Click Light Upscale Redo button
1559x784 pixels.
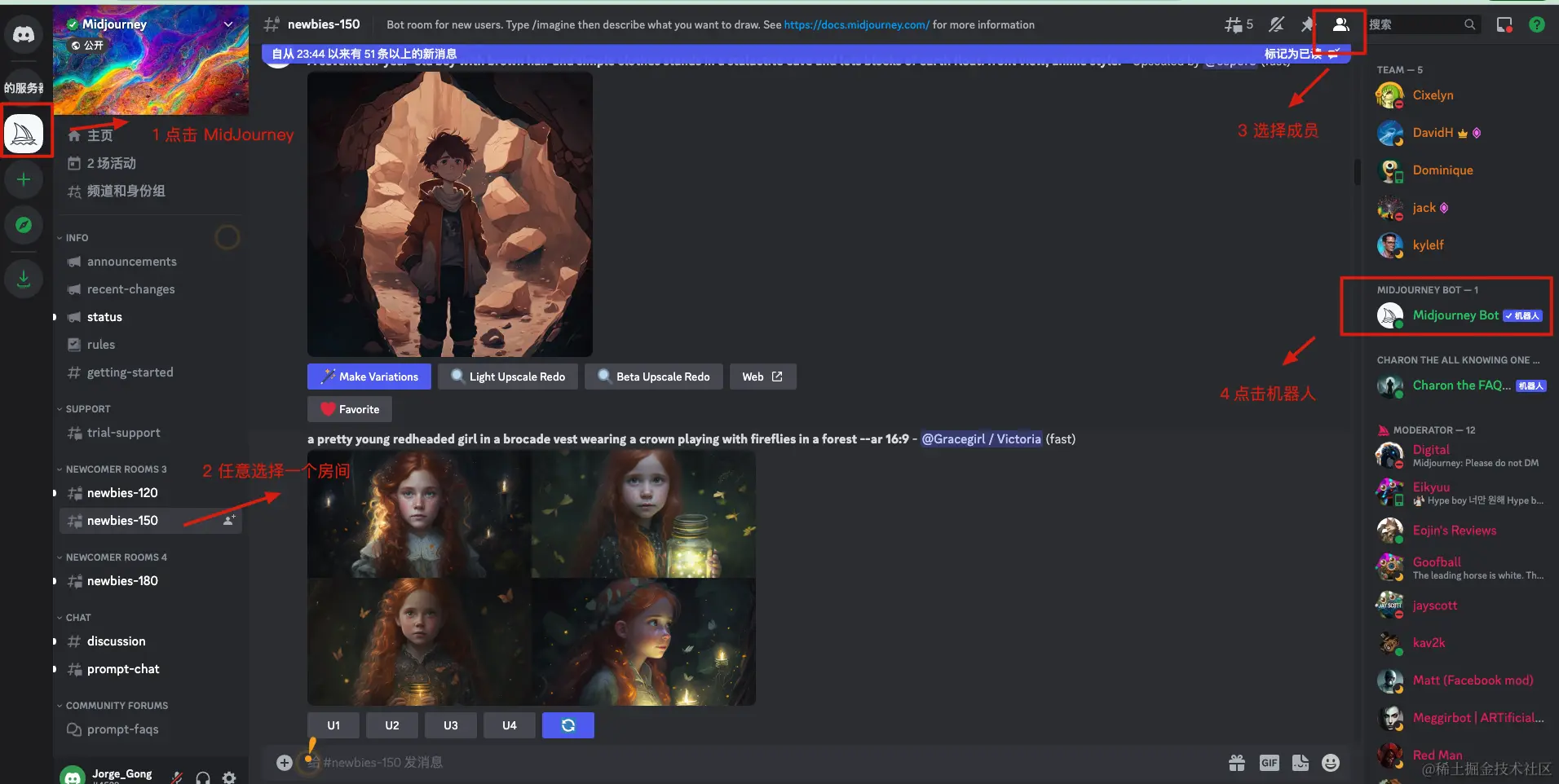[x=508, y=377]
